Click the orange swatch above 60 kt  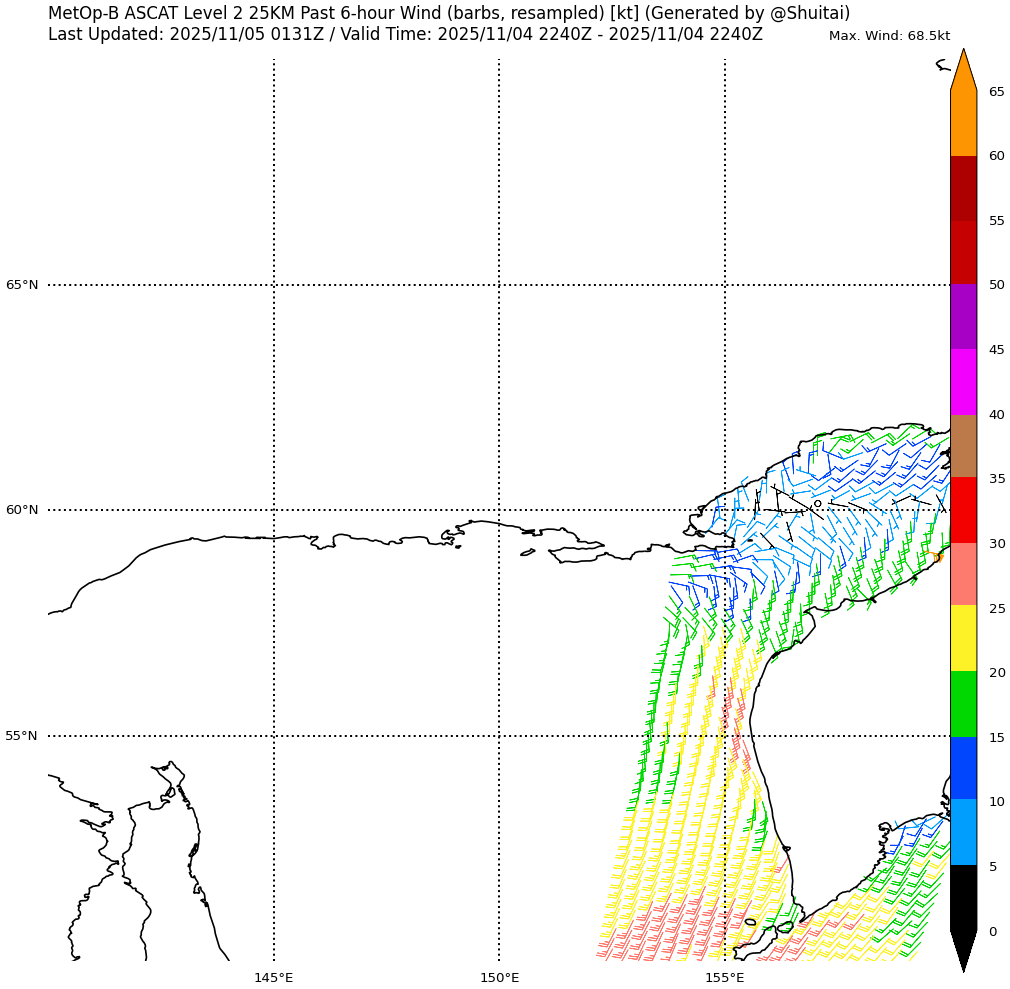(963, 123)
